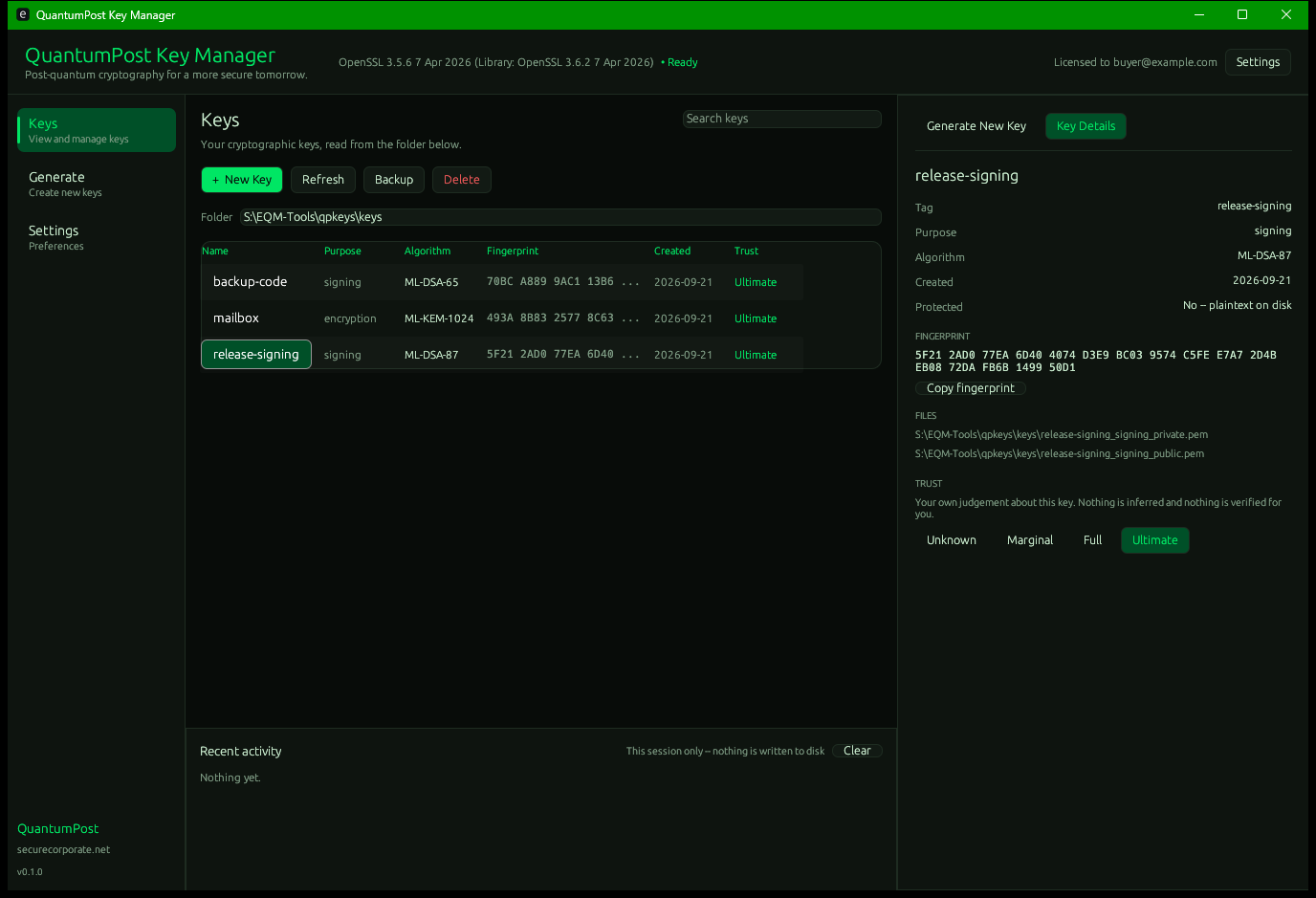Image resolution: width=1316 pixels, height=898 pixels.
Task: Set trust level to Marginal
Action: tap(1030, 540)
